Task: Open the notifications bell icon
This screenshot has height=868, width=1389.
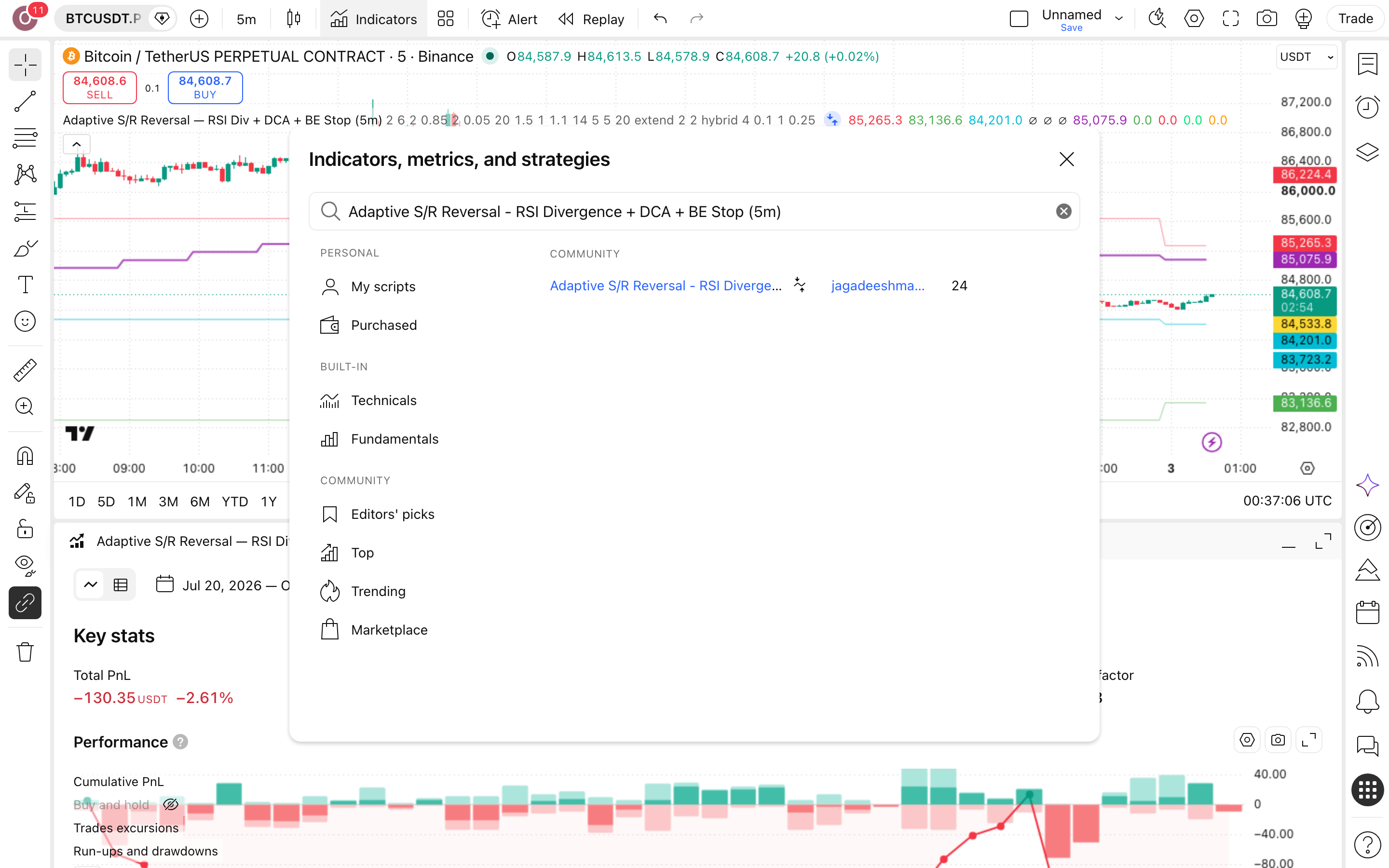Action: [1367, 701]
